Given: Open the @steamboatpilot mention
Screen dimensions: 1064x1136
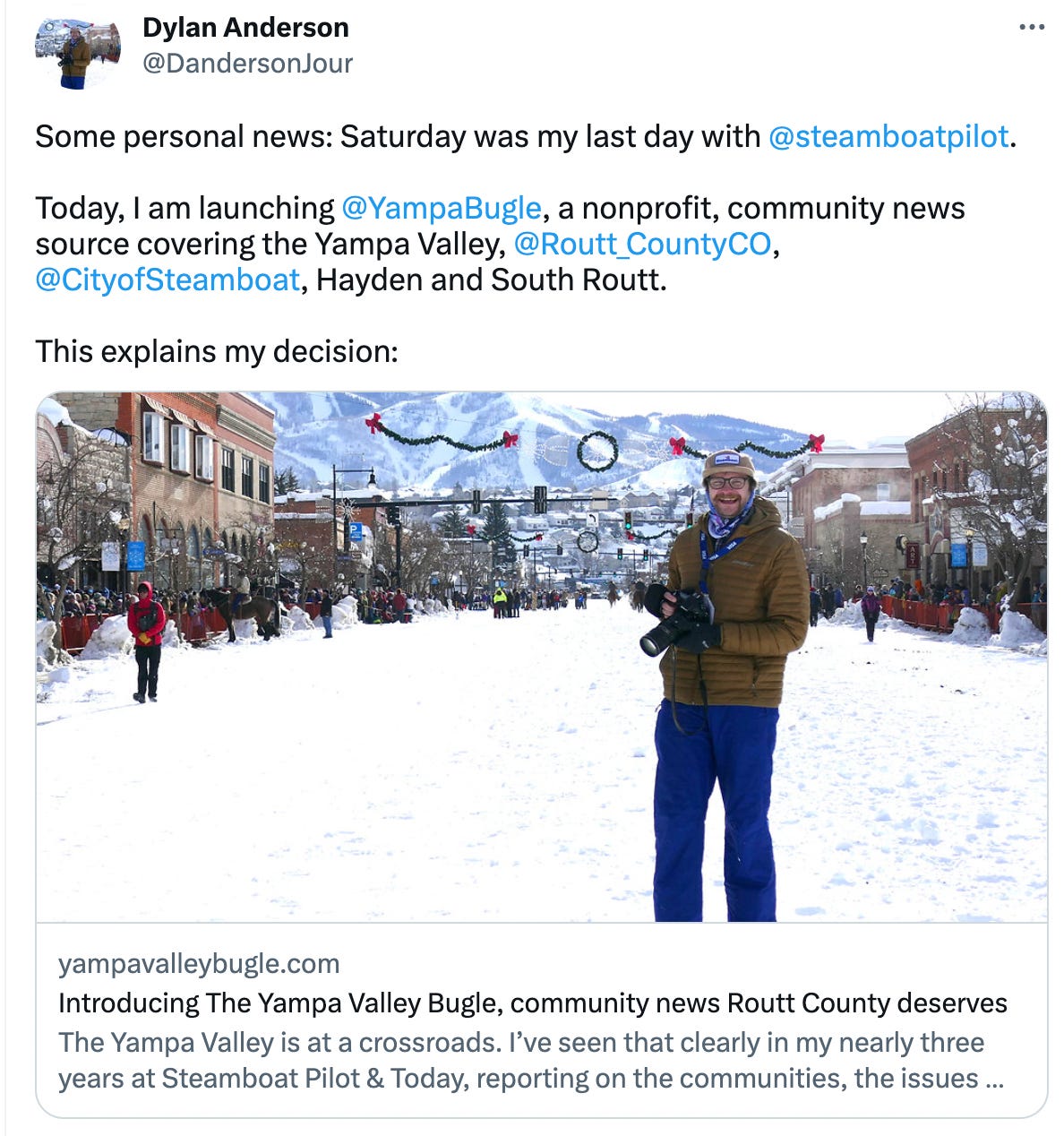Looking at the screenshot, I should click(x=888, y=136).
